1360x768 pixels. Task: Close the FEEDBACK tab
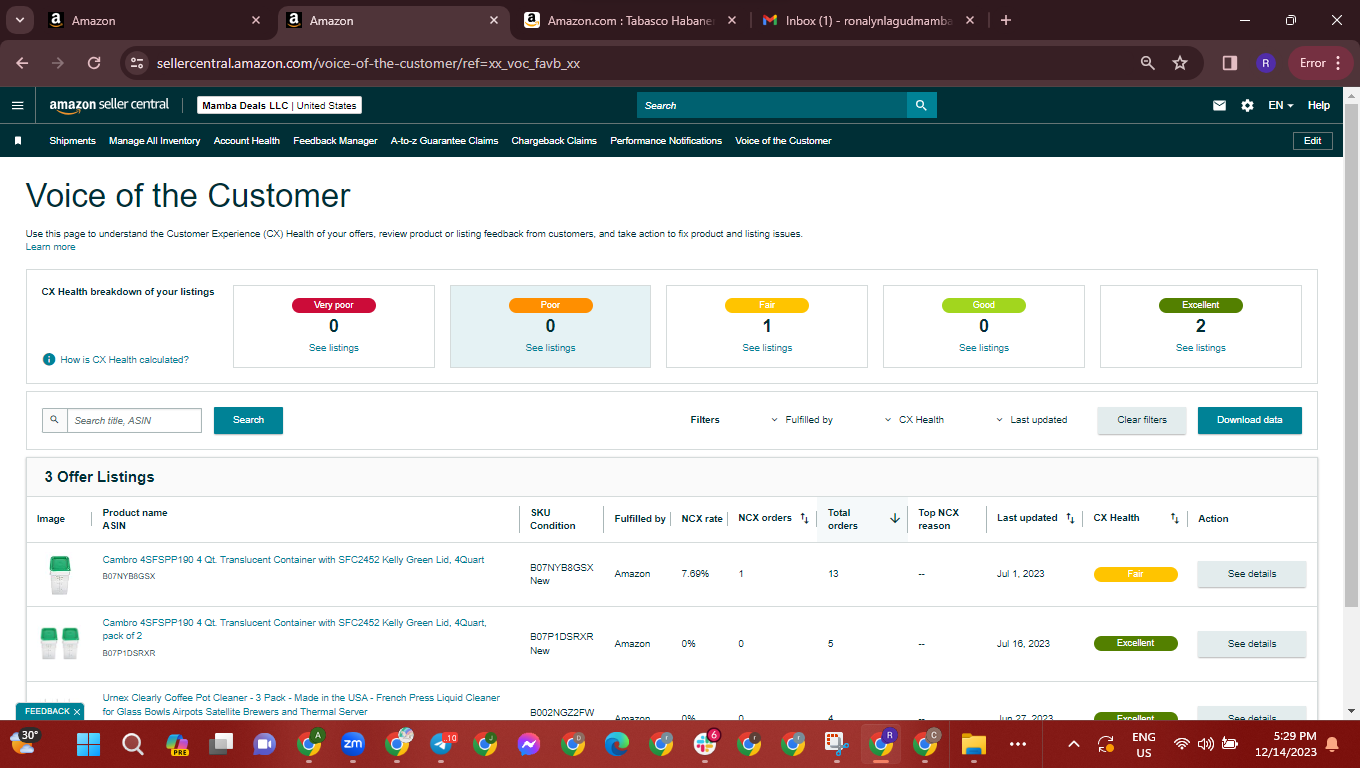[x=77, y=711]
